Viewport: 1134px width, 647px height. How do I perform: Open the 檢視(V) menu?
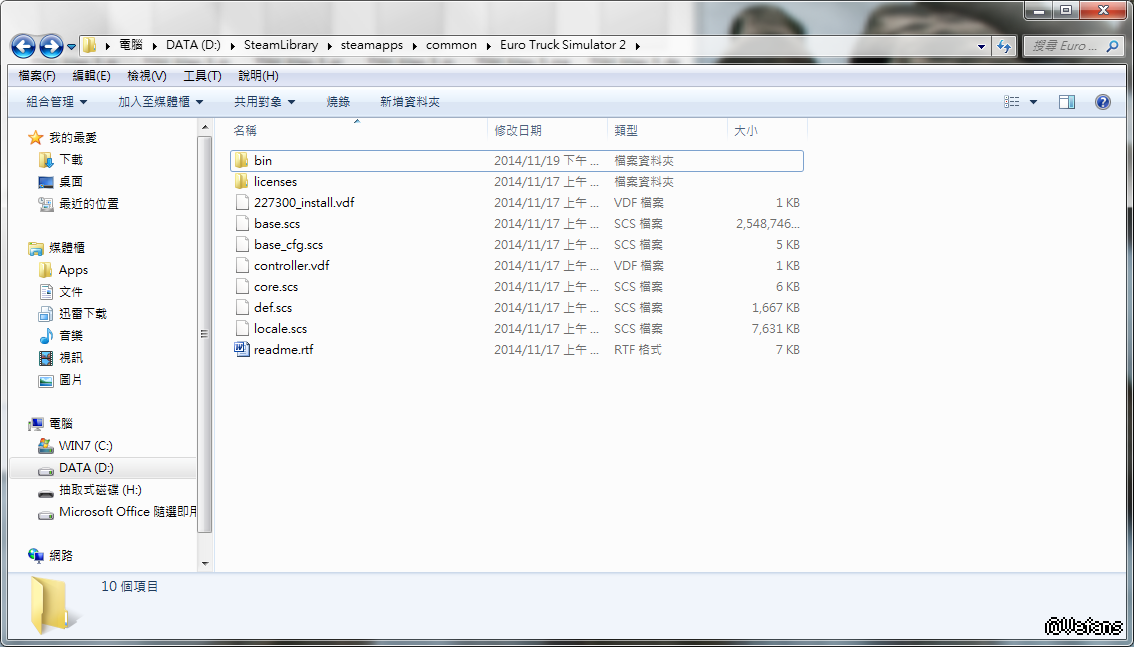click(x=147, y=76)
